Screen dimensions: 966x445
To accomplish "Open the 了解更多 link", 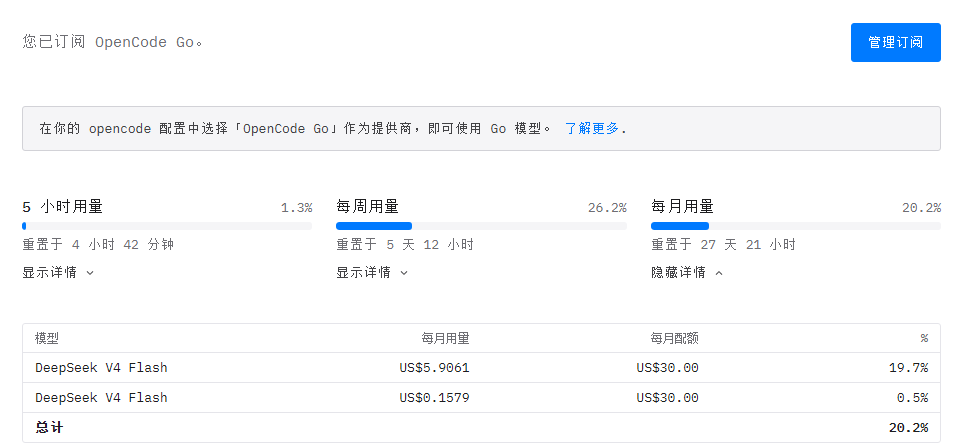I will (591, 128).
